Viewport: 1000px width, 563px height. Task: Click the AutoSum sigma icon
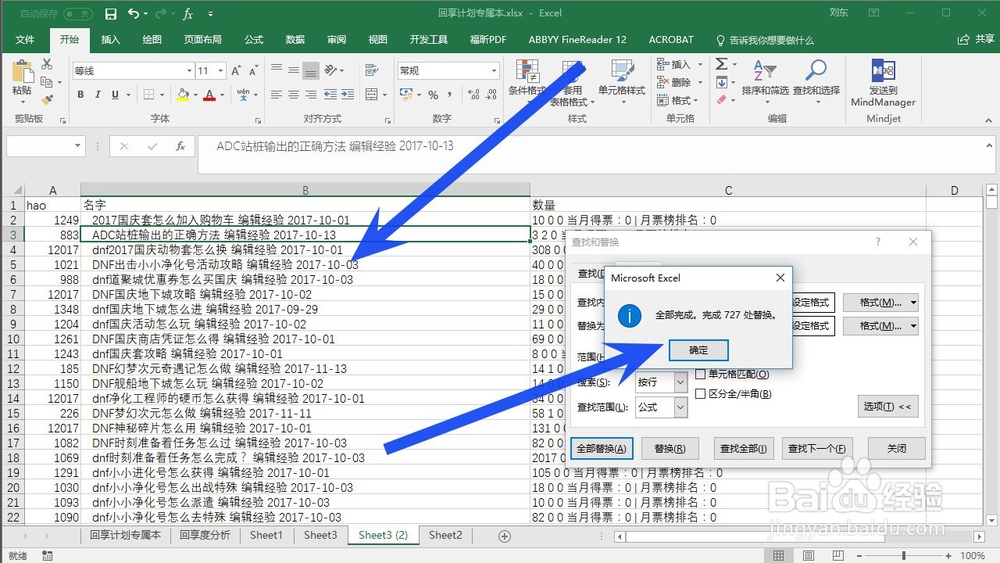(x=721, y=64)
